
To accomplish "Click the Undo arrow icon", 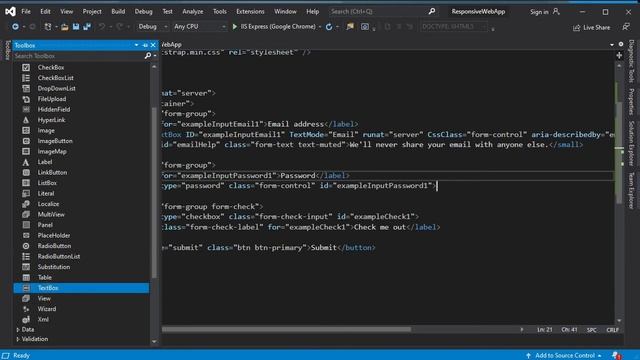I will click(102, 27).
